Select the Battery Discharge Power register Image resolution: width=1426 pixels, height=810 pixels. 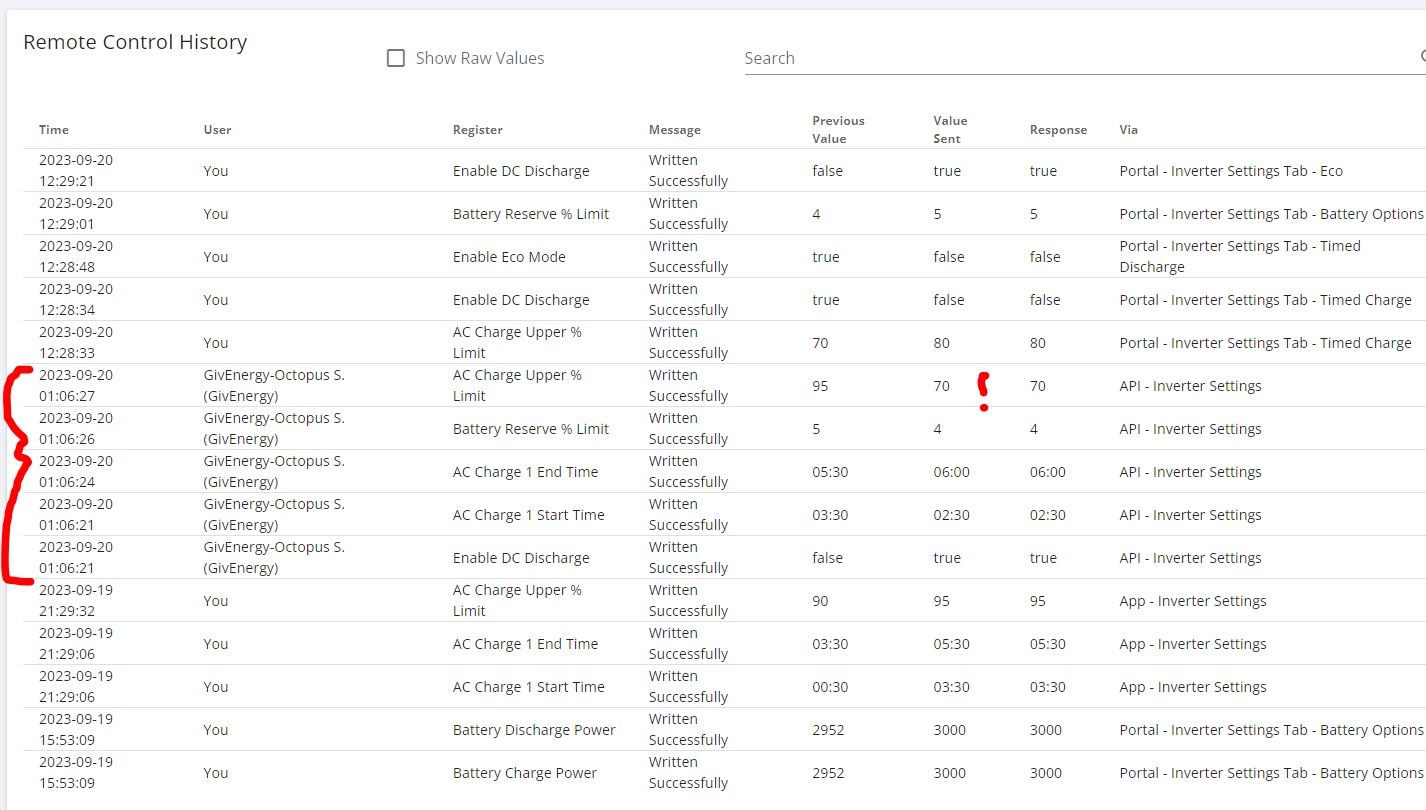(x=534, y=730)
